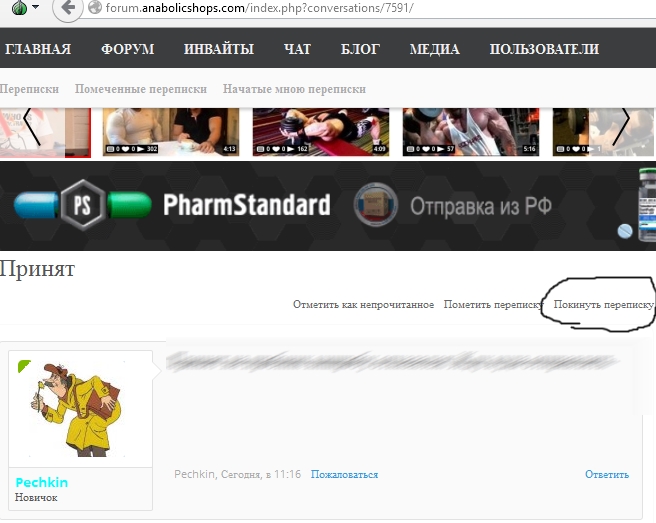
Task: Switch to Помеченные переписки tab
Action: [x=141, y=89]
